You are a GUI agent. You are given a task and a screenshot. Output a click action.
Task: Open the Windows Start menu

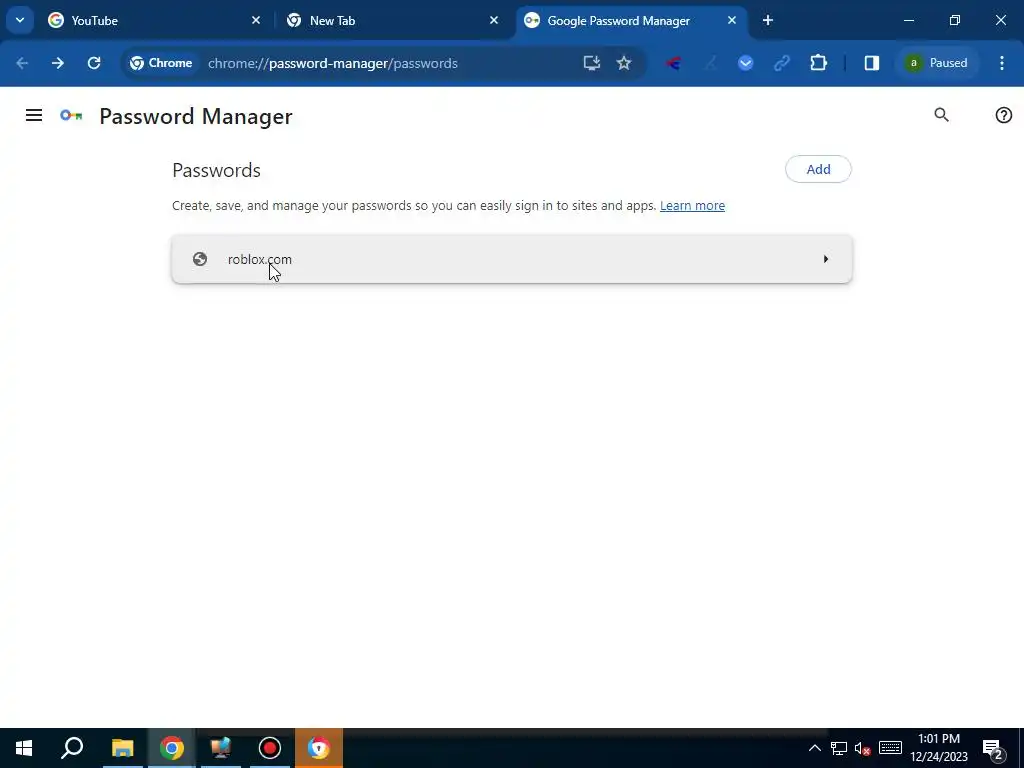pos(24,748)
